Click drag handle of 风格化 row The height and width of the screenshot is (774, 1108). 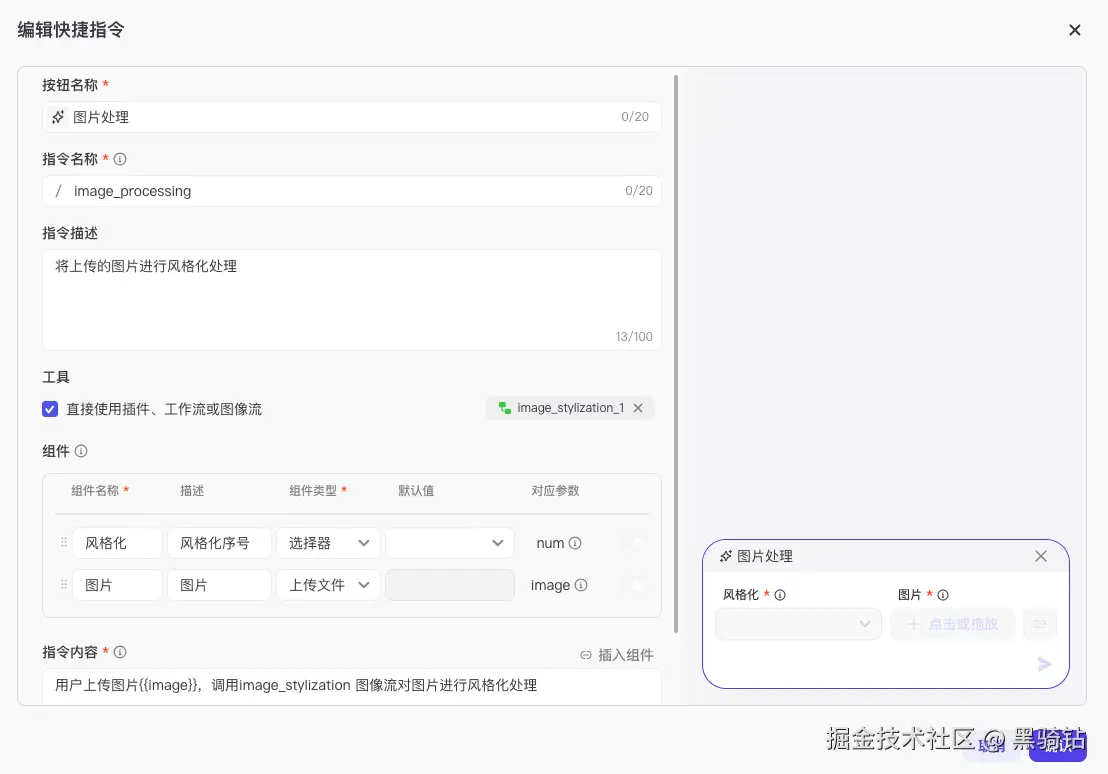pyautogui.click(x=64, y=542)
